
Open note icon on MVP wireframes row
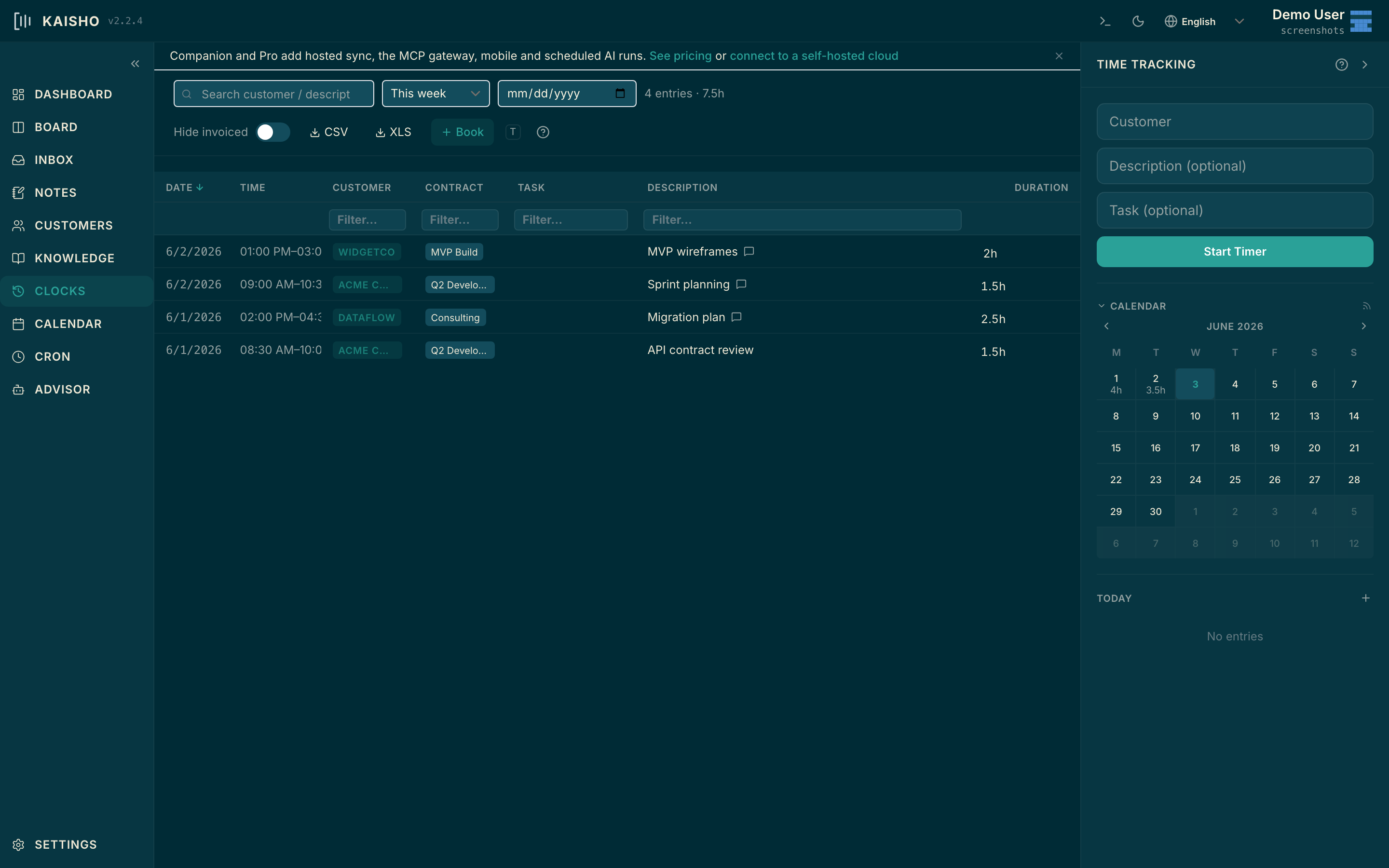pos(749,251)
